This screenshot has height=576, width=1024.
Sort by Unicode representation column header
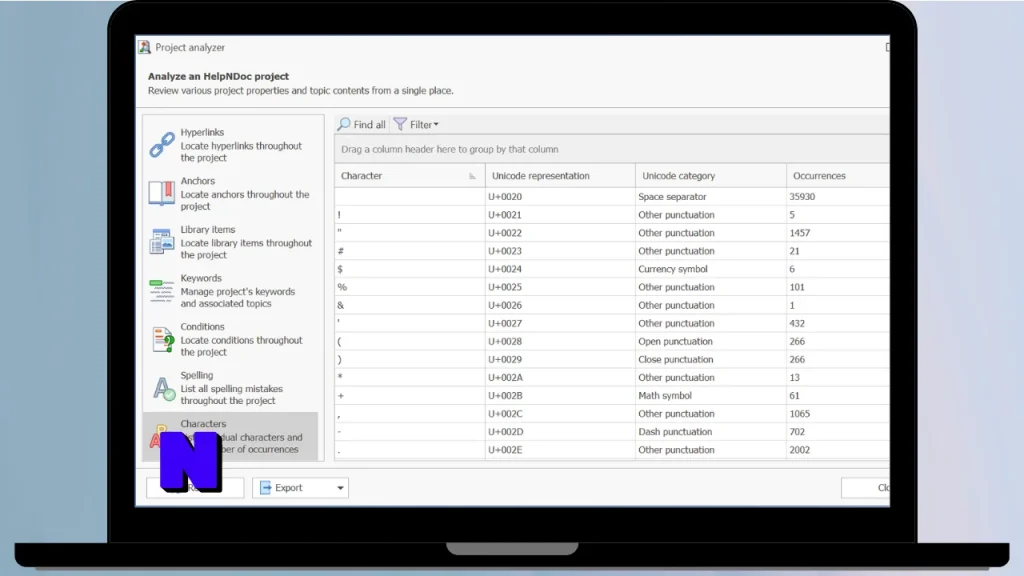pyautogui.click(x=560, y=176)
